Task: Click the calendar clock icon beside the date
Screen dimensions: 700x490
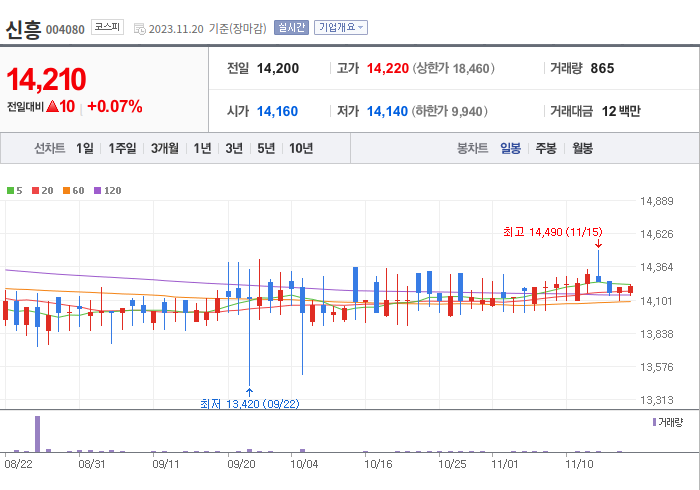Action: coord(140,29)
